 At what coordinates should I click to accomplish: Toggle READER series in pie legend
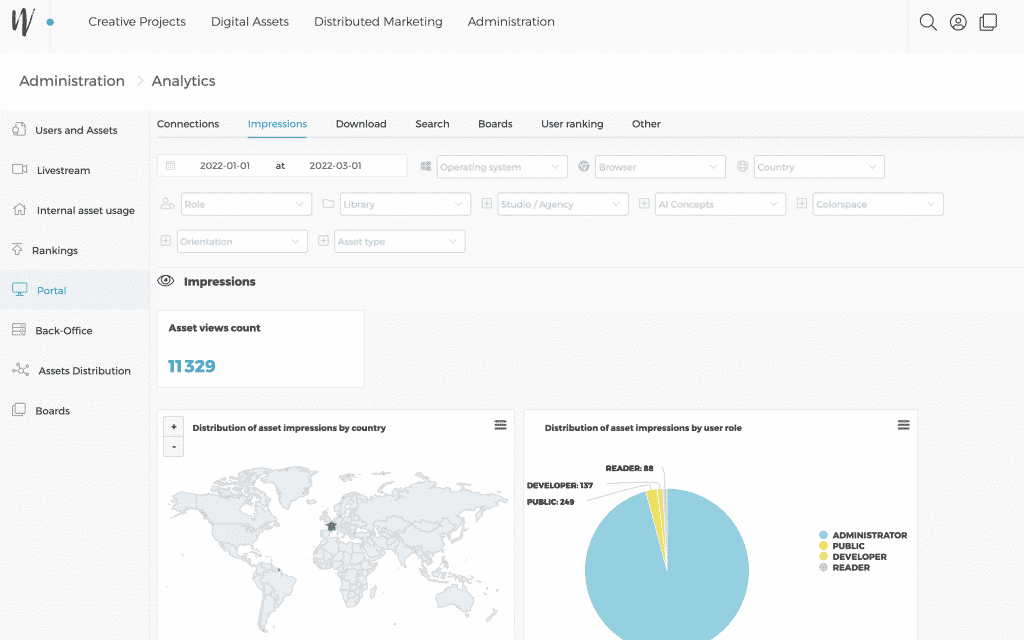coord(849,568)
